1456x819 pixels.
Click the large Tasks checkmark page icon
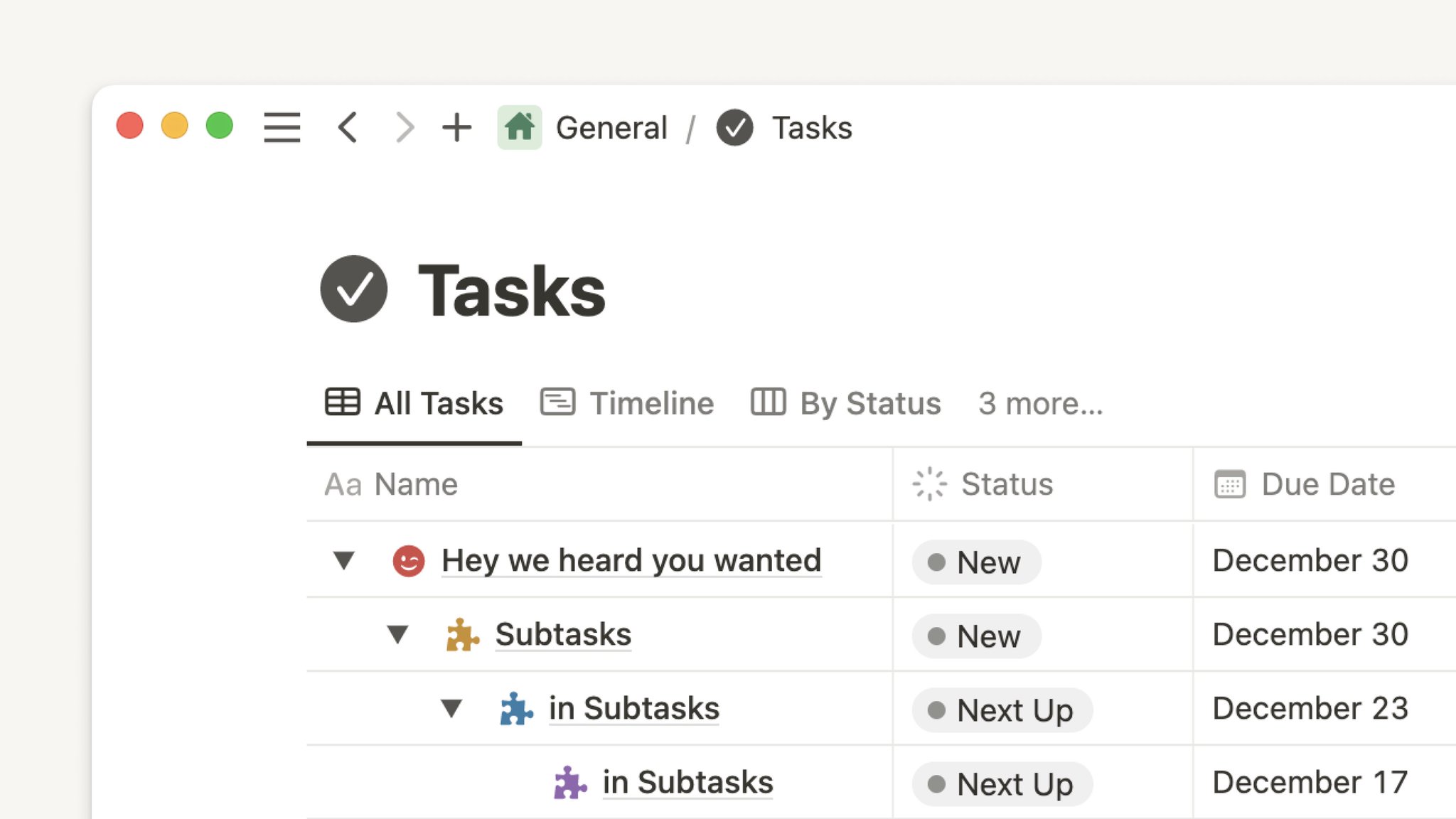pos(354,289)
